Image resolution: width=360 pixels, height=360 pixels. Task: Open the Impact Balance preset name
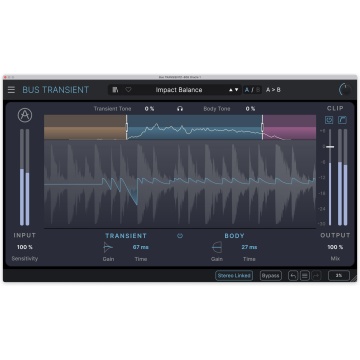coord(179,90)
